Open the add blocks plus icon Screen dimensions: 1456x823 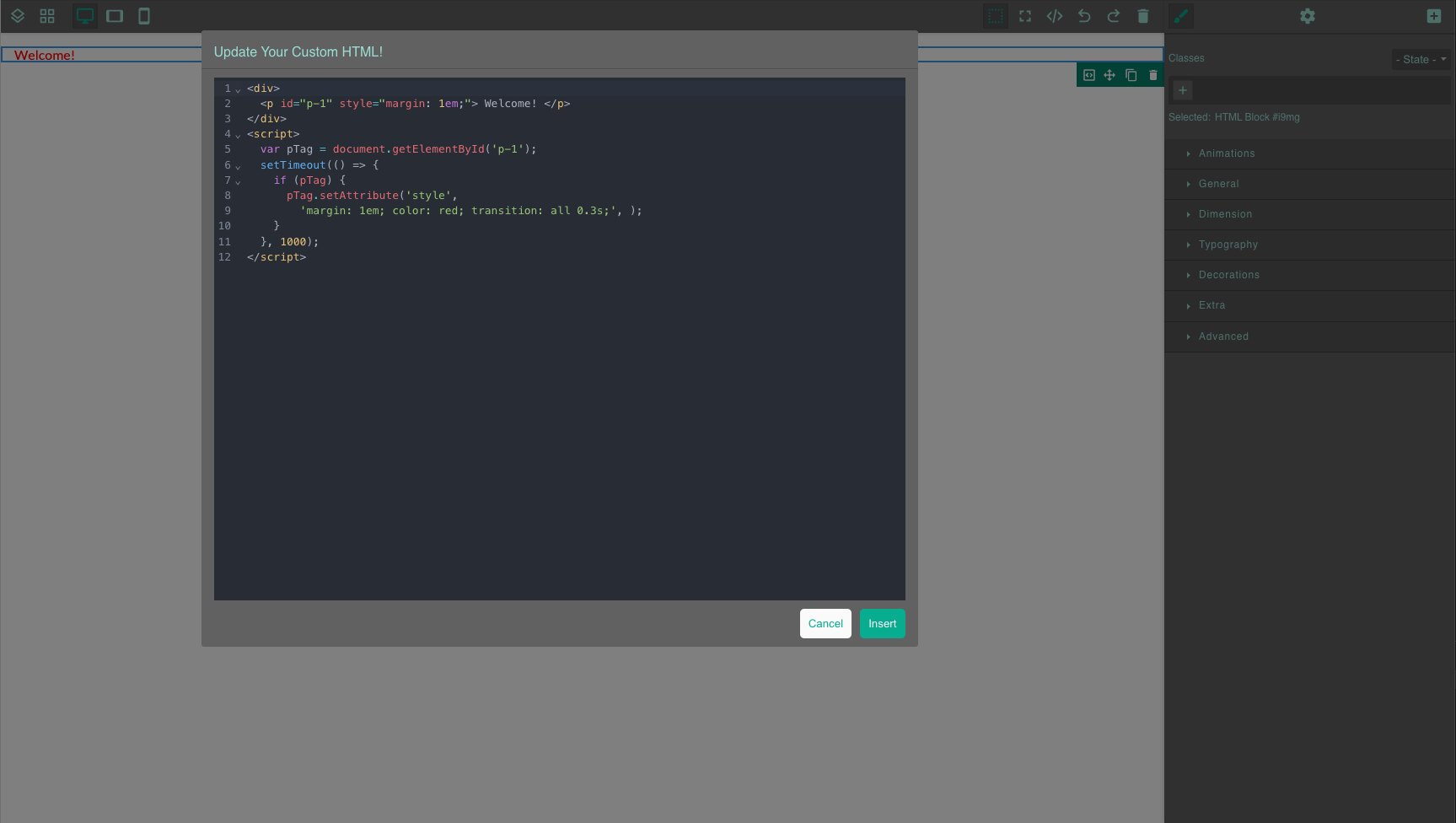1434,16
